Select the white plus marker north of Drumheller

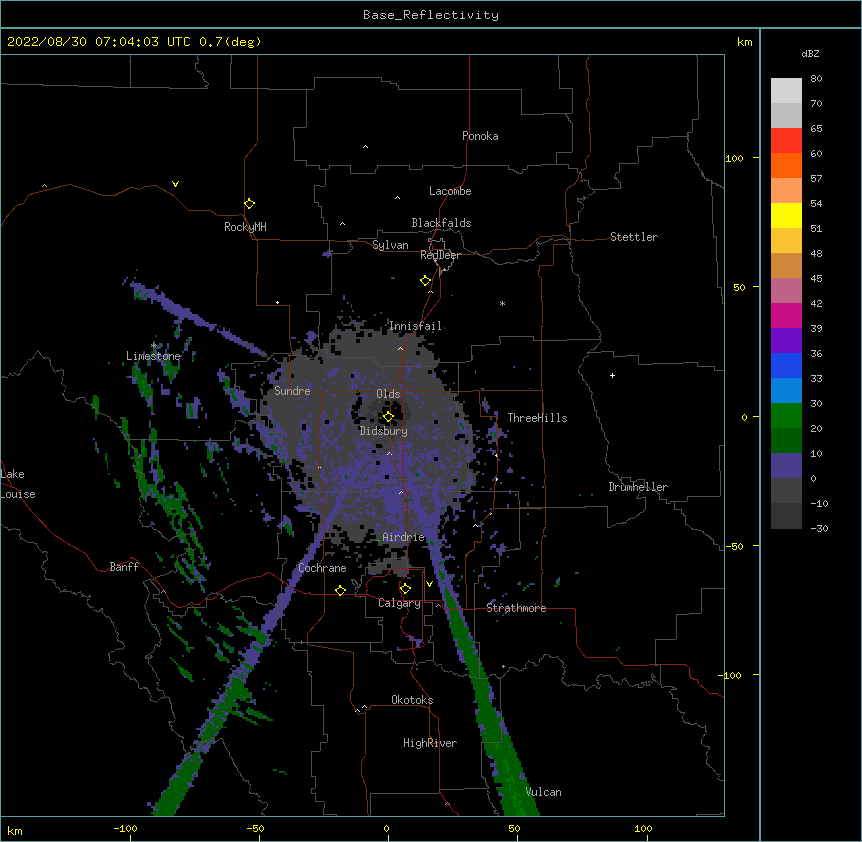click(612, 375)
